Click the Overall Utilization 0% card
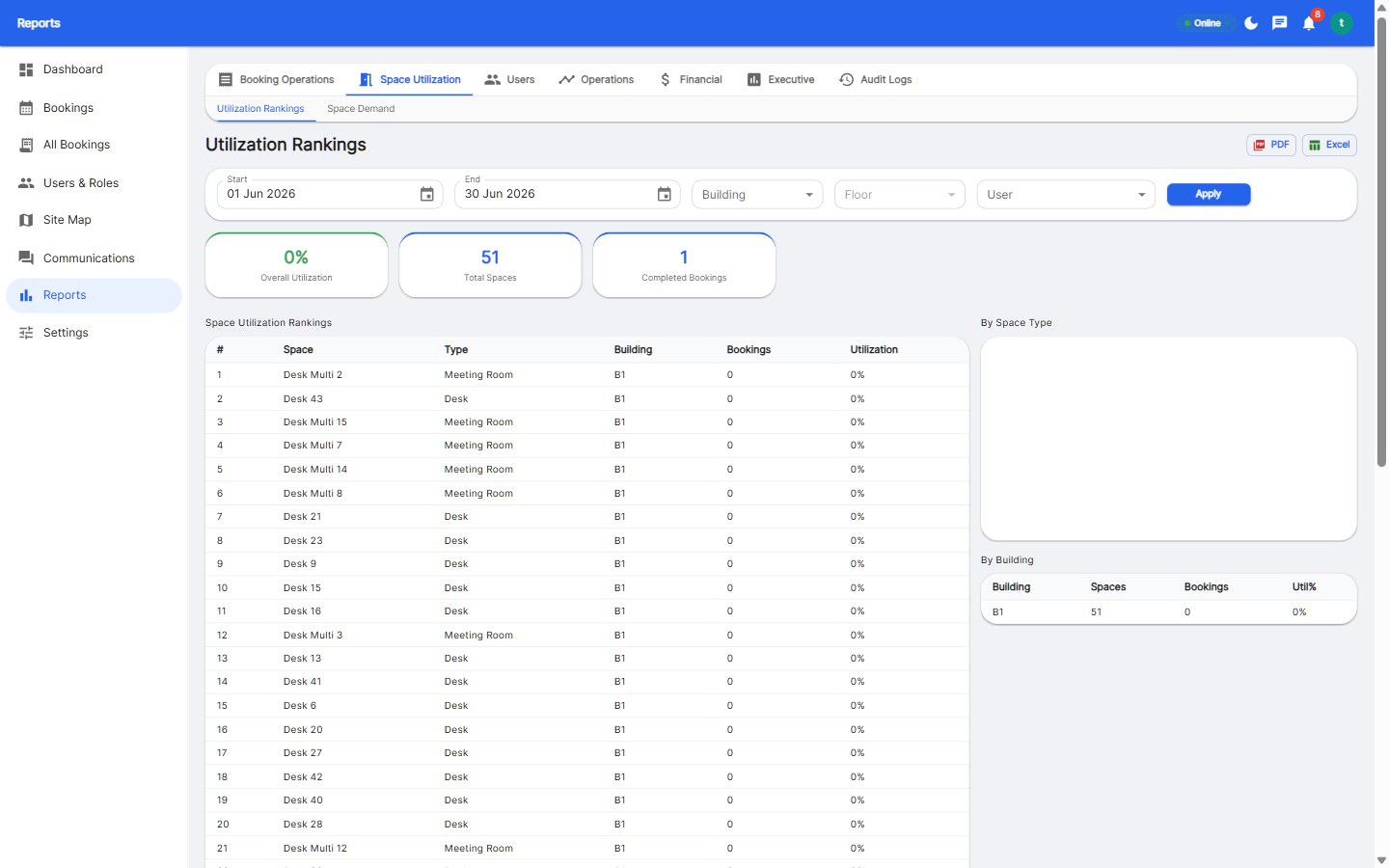1389x868 pixels. pos(296,265)
